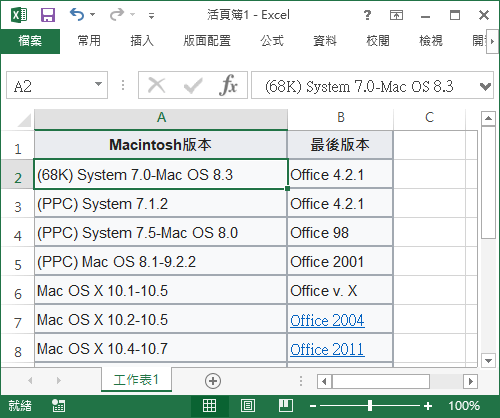The width and height of the screenshot is (500, 418).
Task: Open the 公式 ribbon tab
Action: 272,41
